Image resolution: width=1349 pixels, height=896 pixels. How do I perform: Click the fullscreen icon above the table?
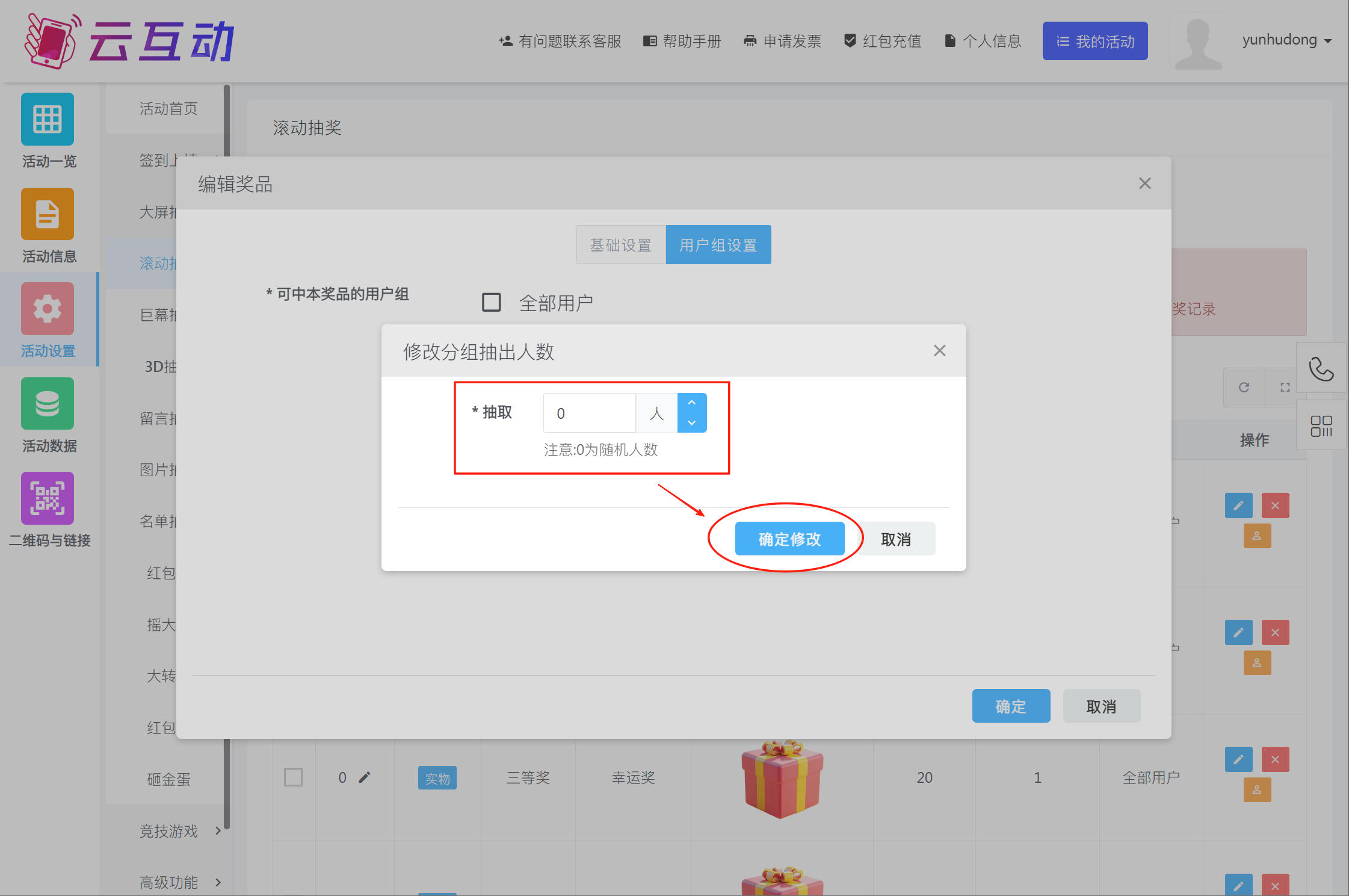tap(1285, 388)
